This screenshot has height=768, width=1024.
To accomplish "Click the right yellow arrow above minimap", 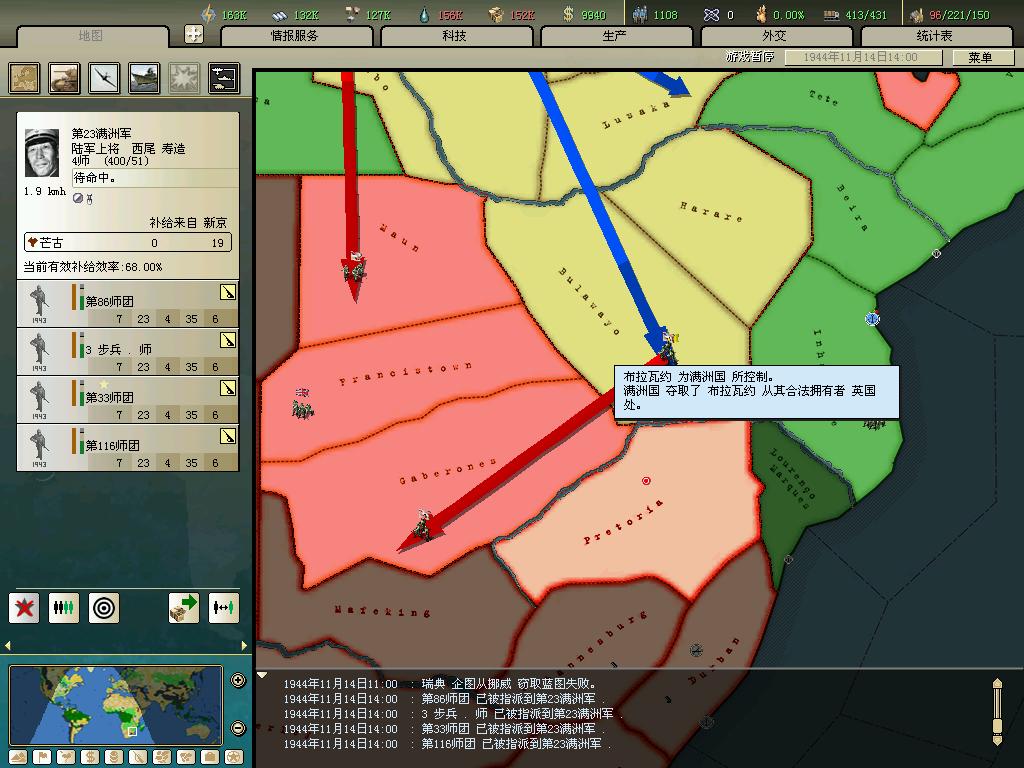I will point(244,645).
